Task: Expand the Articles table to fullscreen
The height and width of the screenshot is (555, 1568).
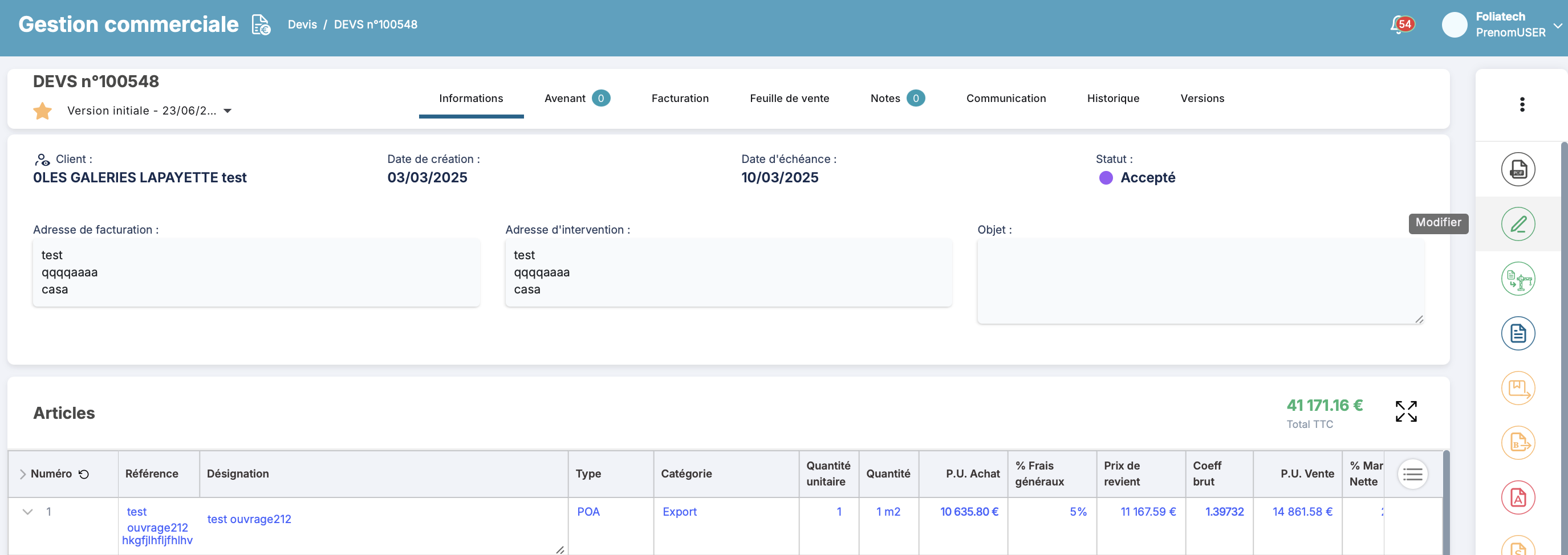Action: tap(1405, 411)
